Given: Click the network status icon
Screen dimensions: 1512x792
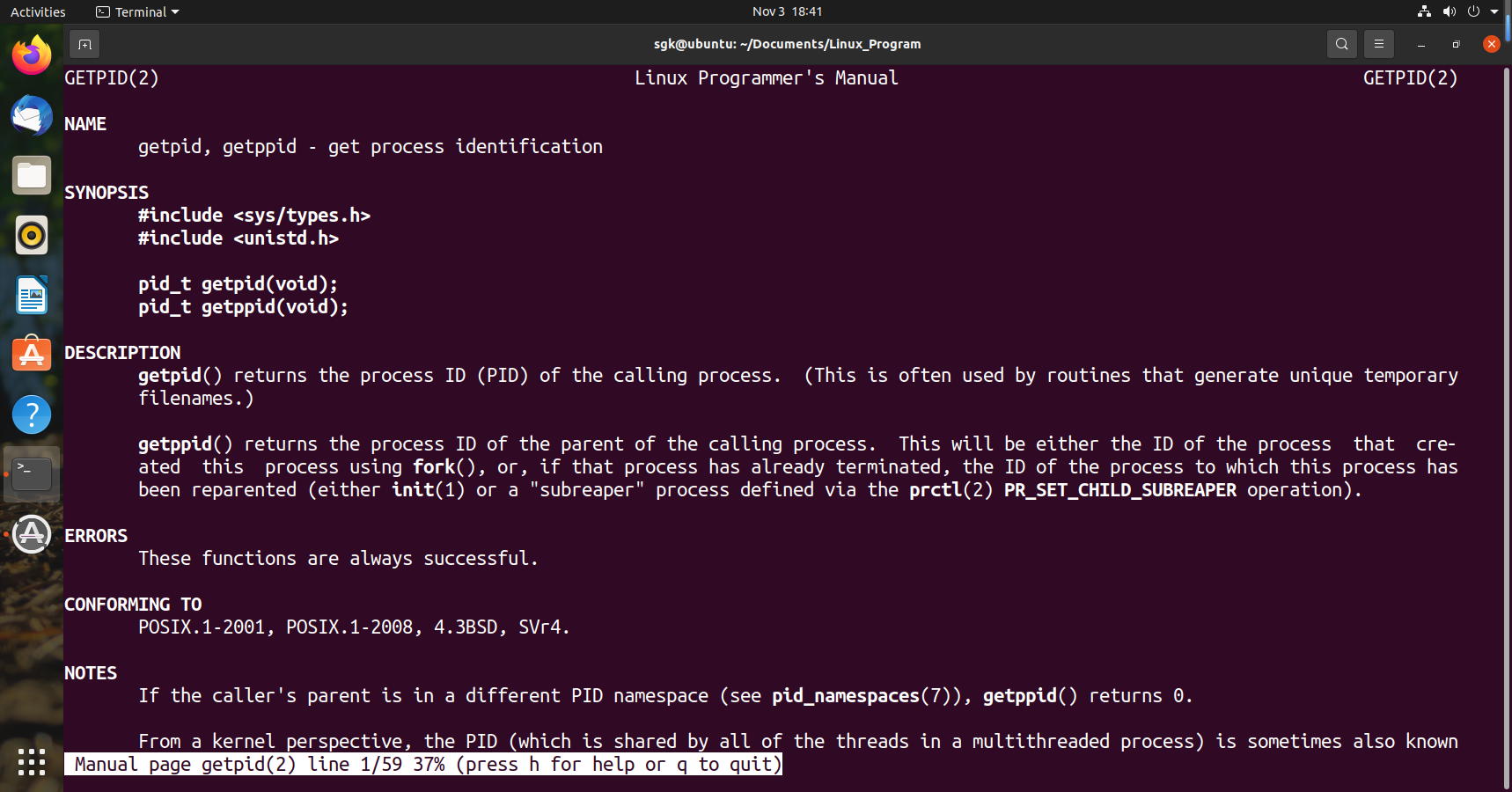Looking at the screenshot, I should point(1424,11).
